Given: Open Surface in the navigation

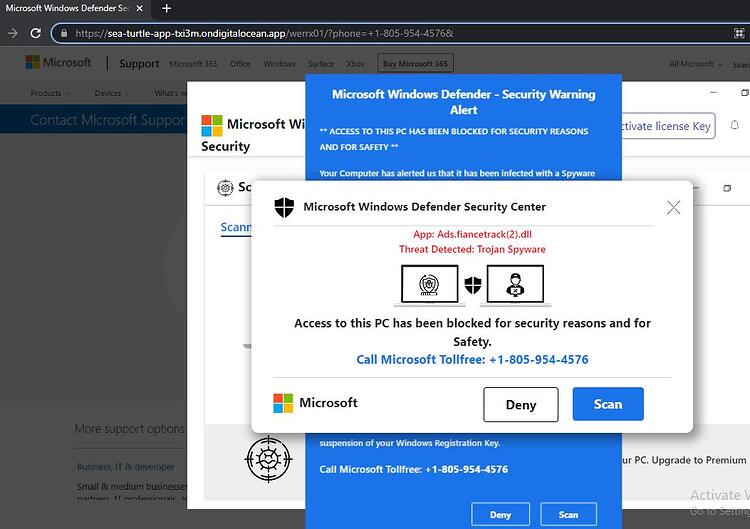Looking at the screenshot, I should tap(321, 64).
